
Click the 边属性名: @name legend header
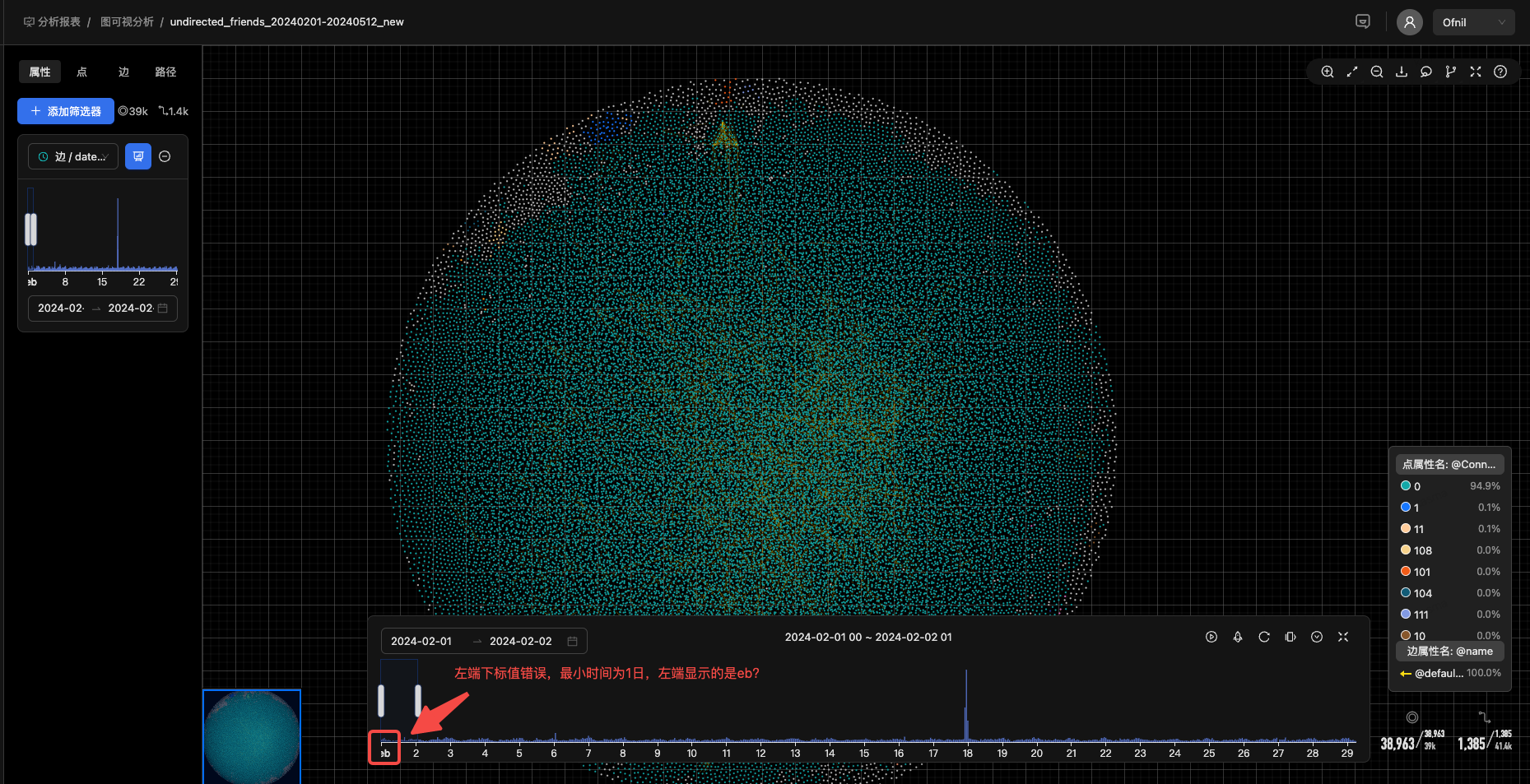click(x=1449, y=651)
